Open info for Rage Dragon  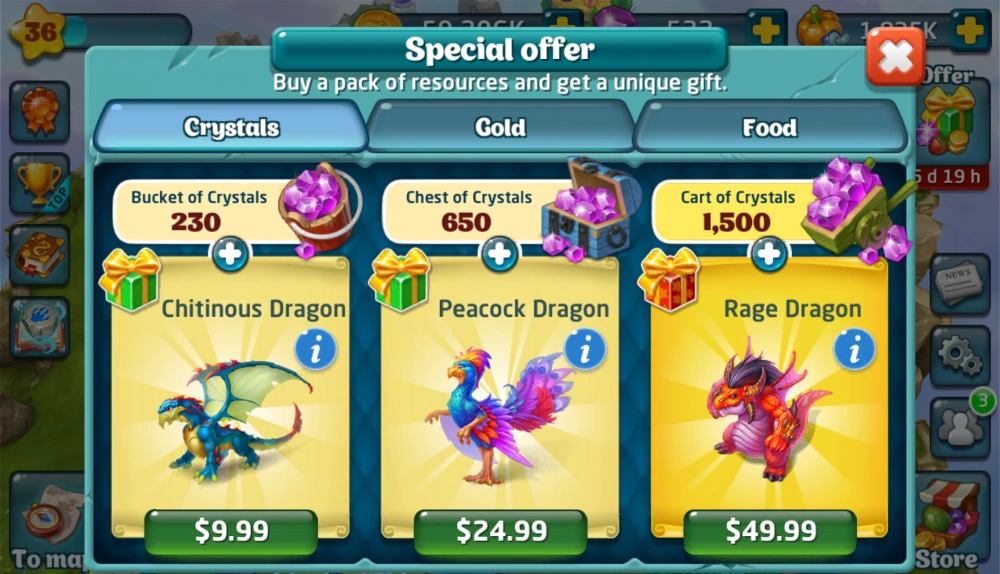point(855,350)
